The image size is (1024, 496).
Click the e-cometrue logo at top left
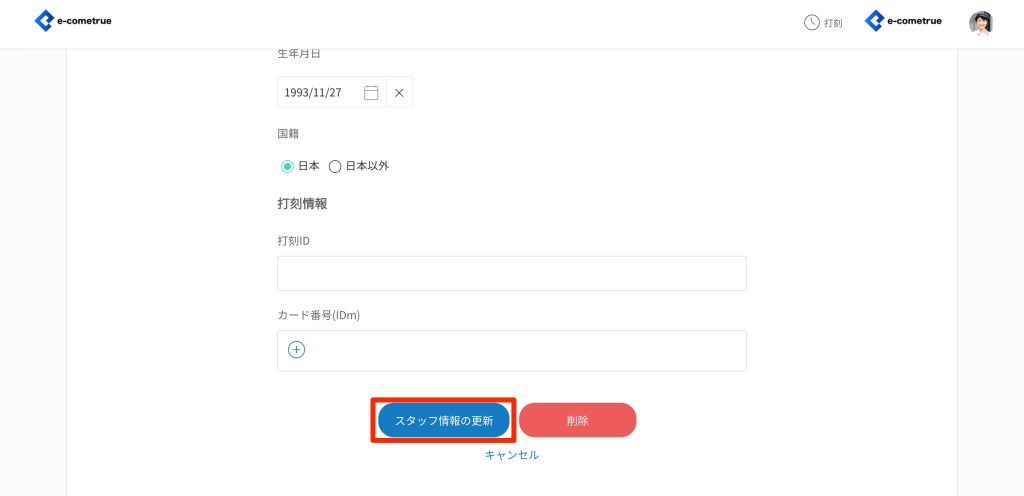(73, 21)
